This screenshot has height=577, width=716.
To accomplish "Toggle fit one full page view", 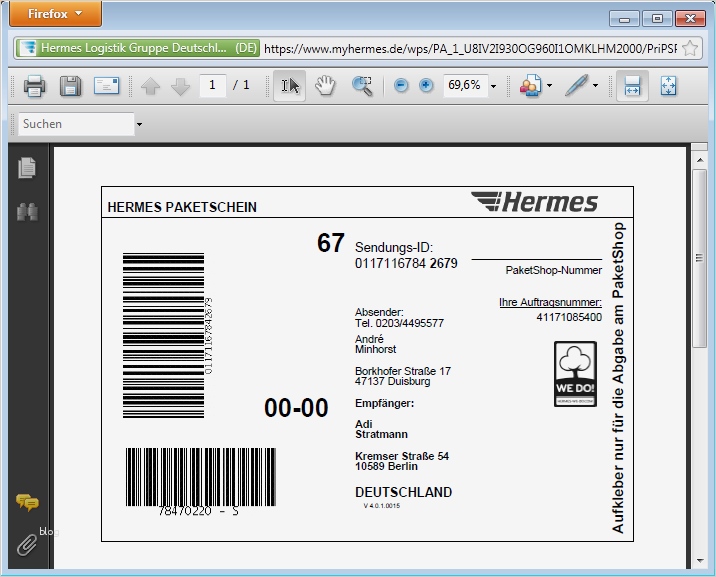I will 669,85.
